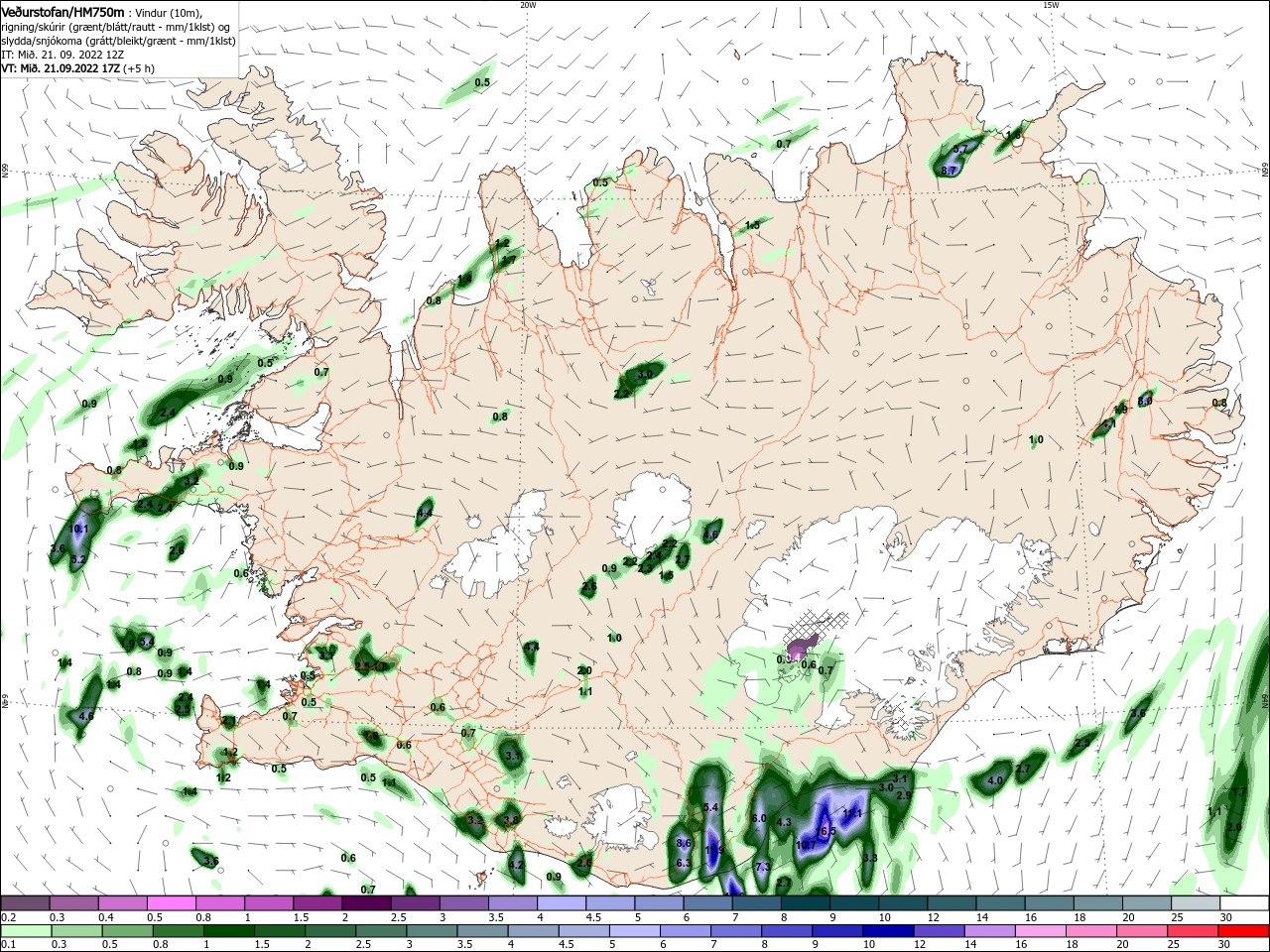Click the 10.7 precipitation value
The height and width of the screenshot is (952, 1270).
[806, 845]
